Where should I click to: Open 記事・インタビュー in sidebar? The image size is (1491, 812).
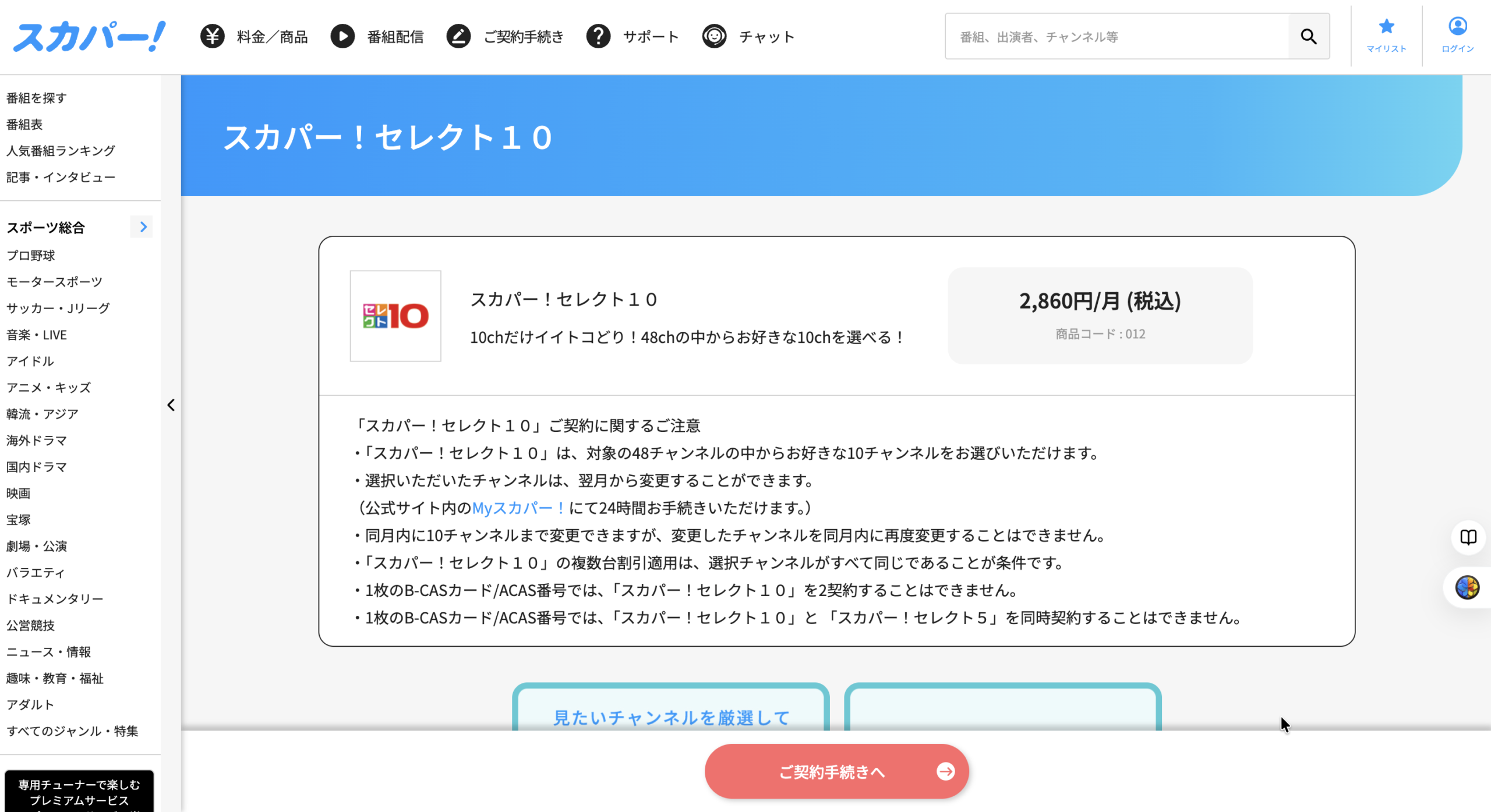click(61, 177)
